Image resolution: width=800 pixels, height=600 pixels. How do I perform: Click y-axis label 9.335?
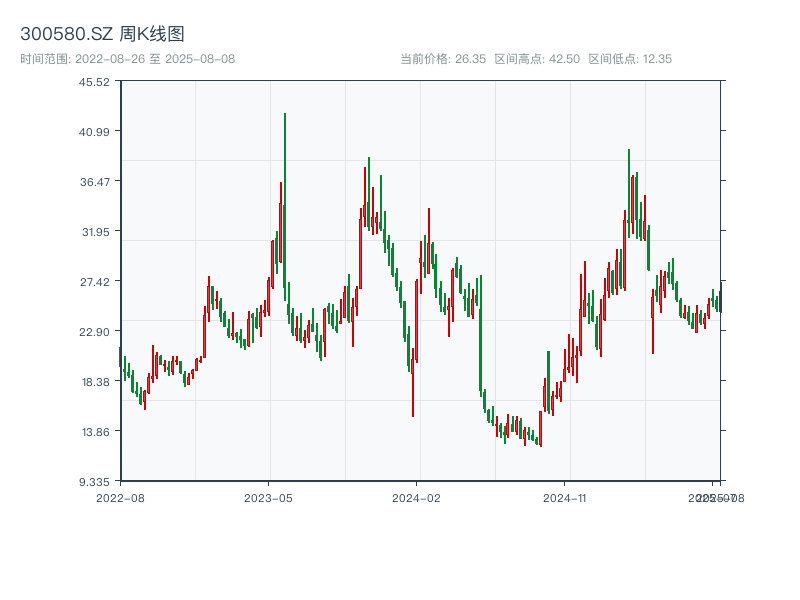coord(94,482)
